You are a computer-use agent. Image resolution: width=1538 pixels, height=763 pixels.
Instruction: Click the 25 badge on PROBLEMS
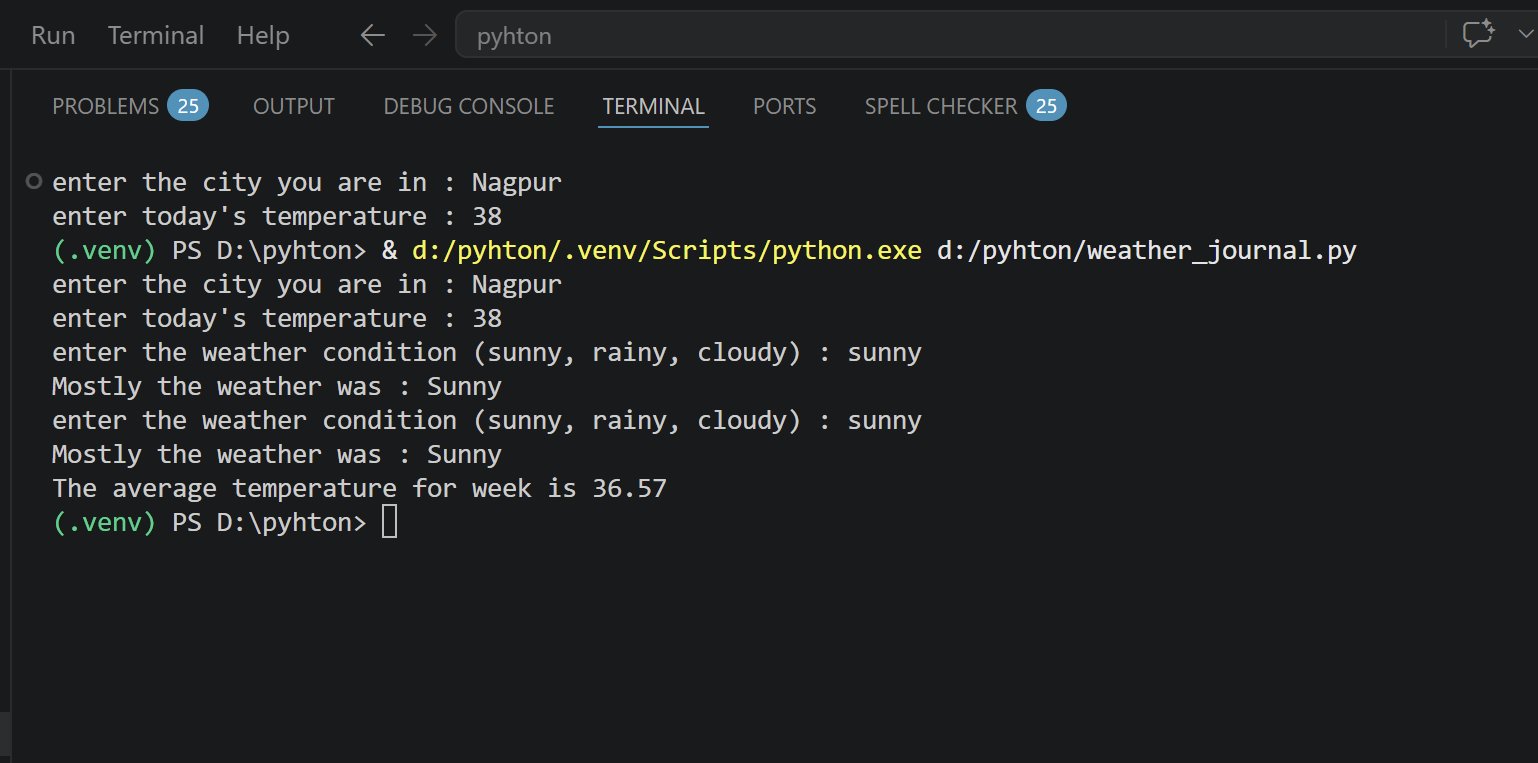[x=187, y=106]
